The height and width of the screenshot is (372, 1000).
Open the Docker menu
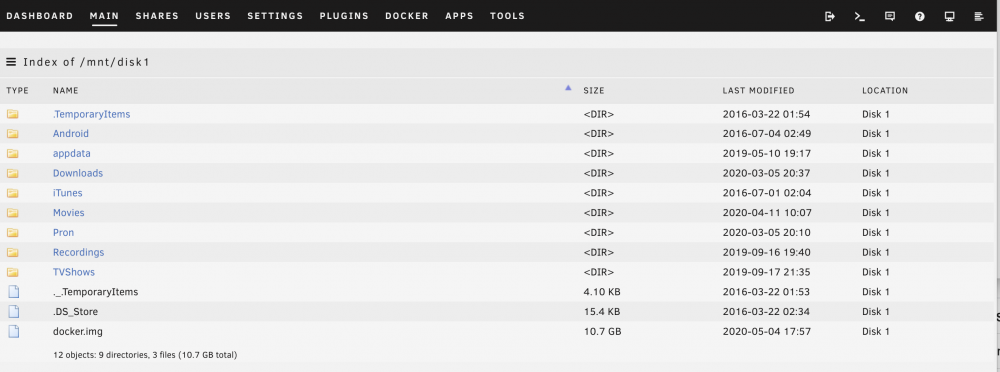pyautogui.click(x=407, y=16)
